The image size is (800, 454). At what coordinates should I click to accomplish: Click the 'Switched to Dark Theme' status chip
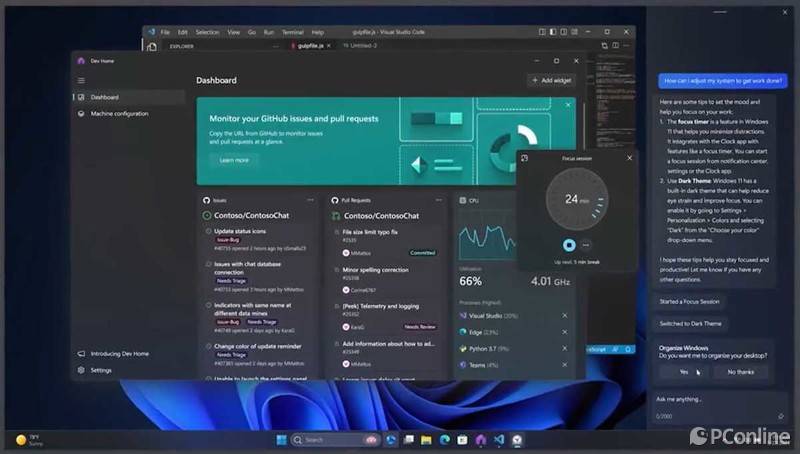tap(690, 323)
